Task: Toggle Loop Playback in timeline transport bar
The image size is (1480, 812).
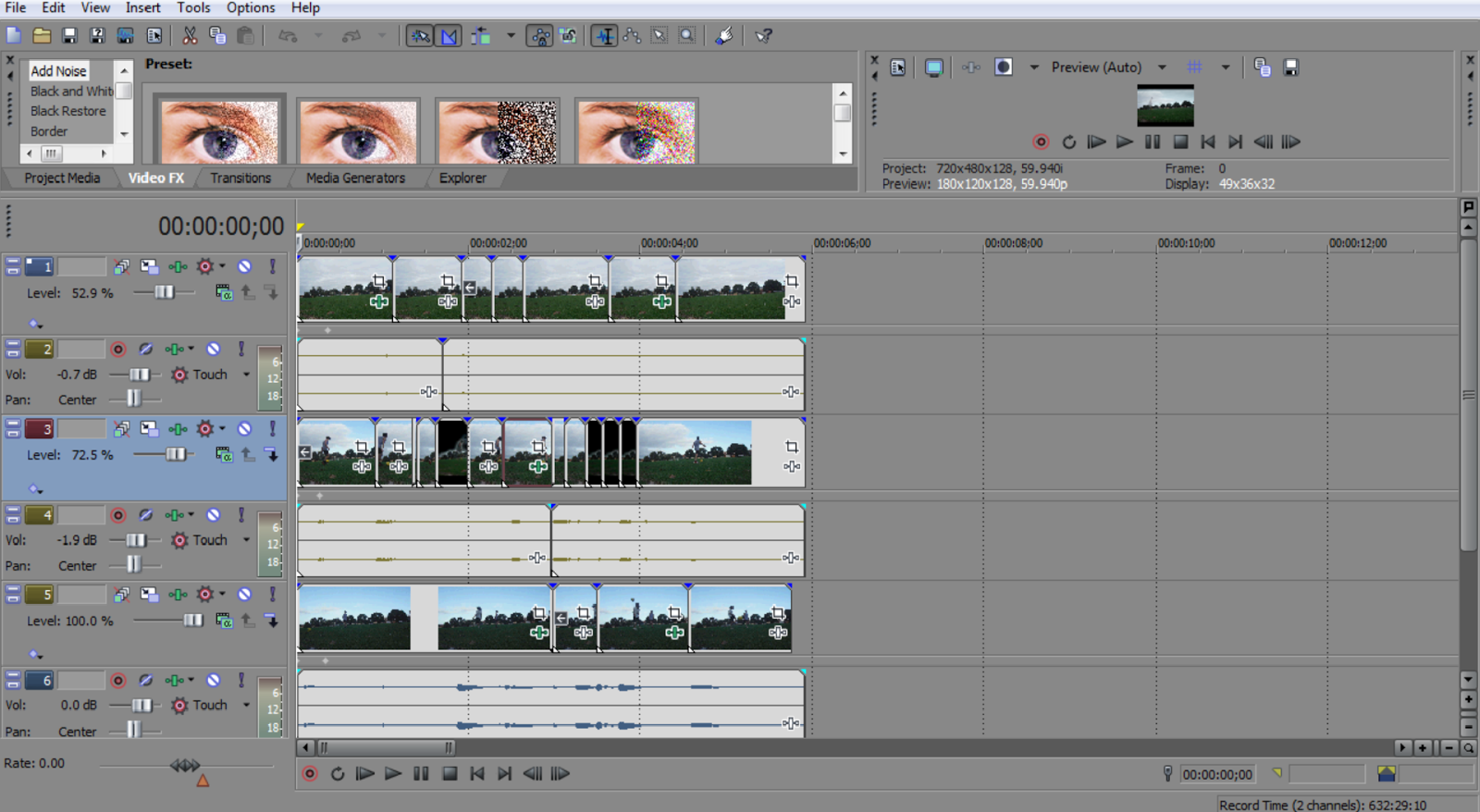Action: [338, 774]
